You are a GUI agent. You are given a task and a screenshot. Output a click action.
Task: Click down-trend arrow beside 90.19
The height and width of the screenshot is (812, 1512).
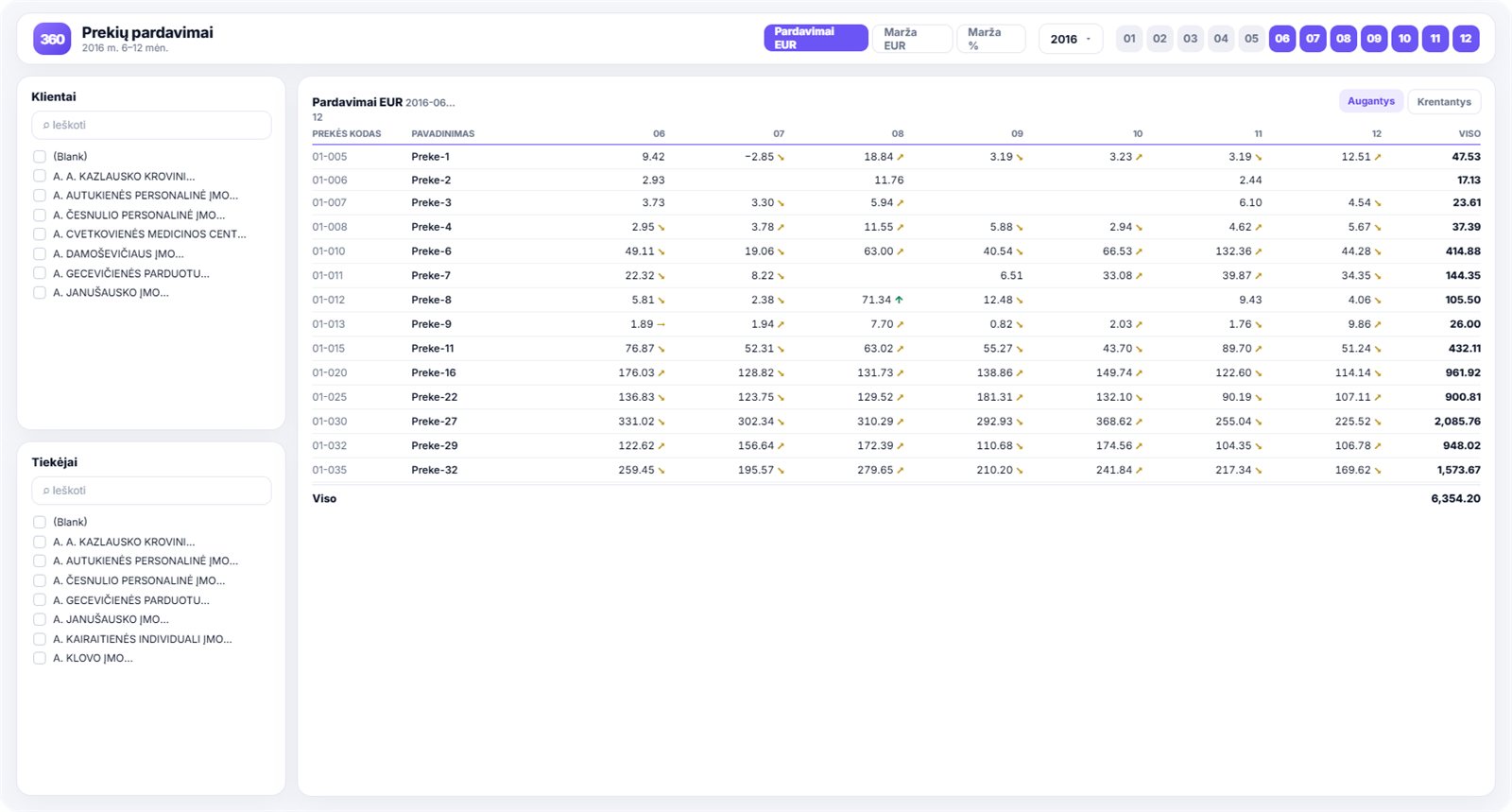[x=1258, y=398]
